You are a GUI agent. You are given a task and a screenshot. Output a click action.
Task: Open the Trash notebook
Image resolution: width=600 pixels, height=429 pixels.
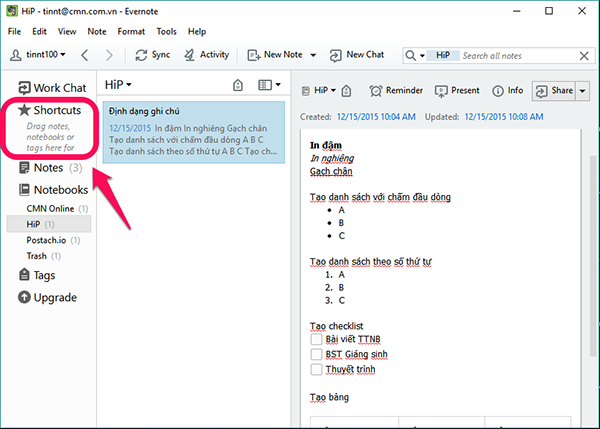click(x=43, y=256)
